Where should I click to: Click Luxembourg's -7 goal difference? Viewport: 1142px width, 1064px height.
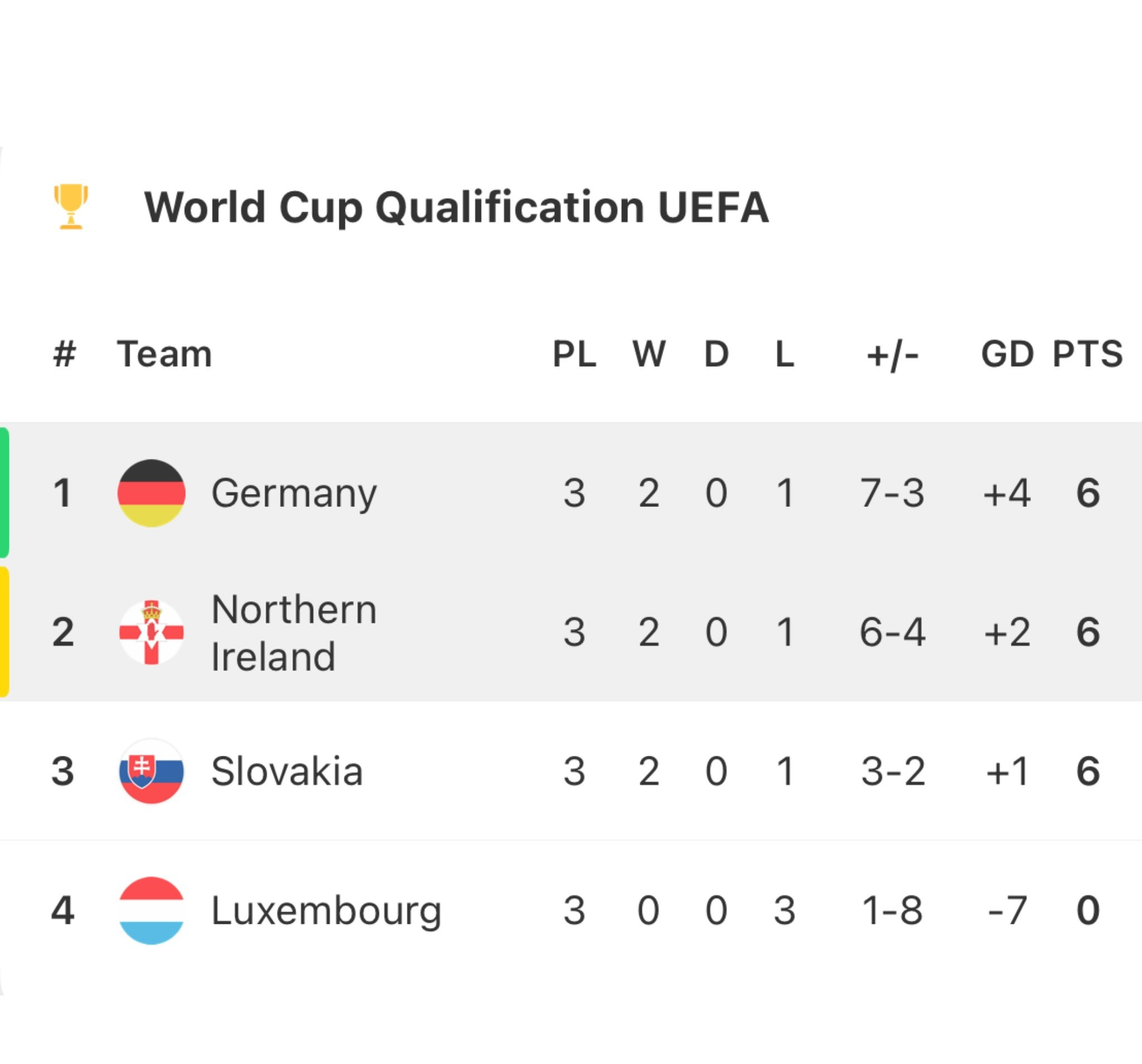1007,910
